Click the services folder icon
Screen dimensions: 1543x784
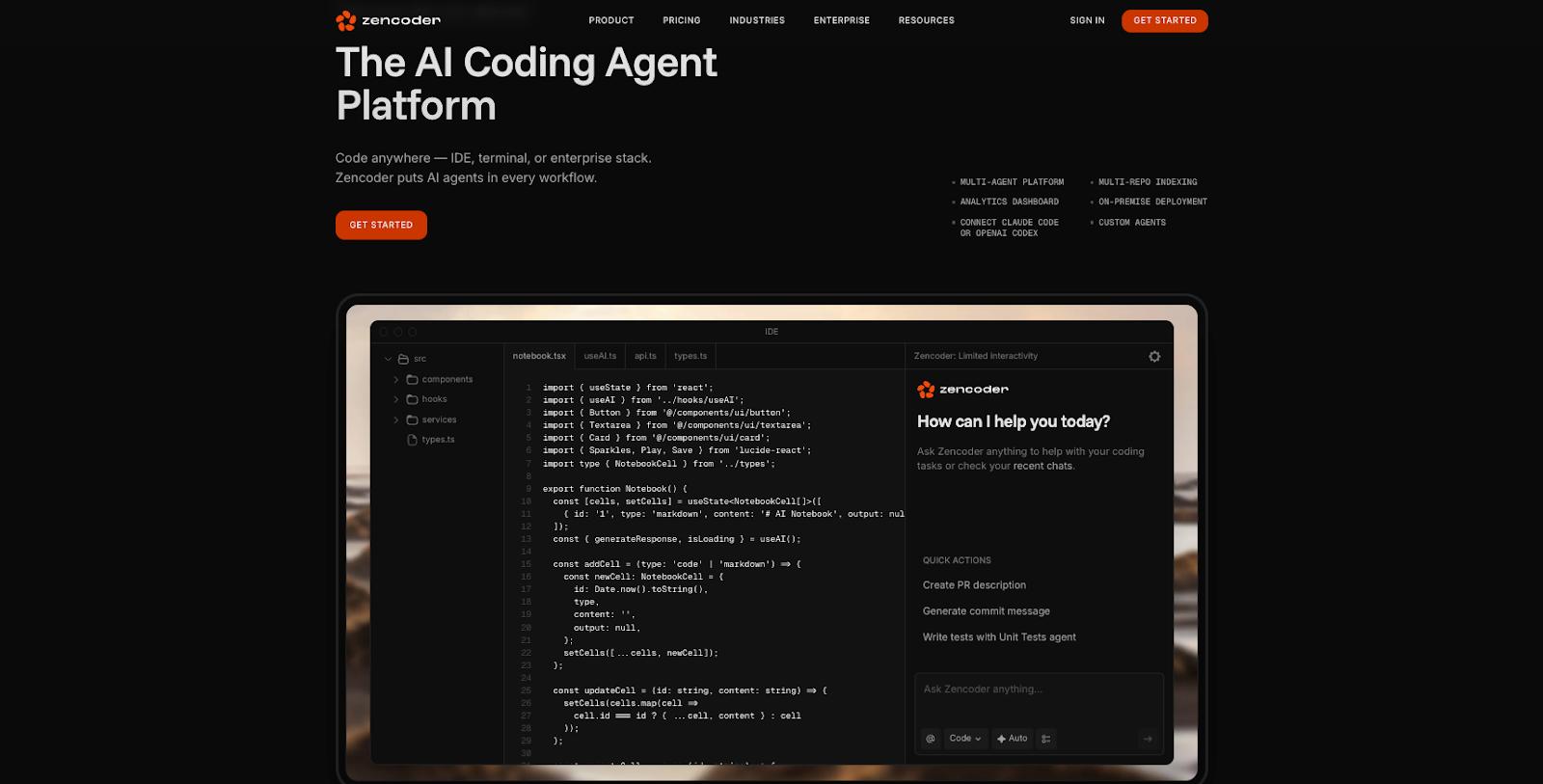412,419
